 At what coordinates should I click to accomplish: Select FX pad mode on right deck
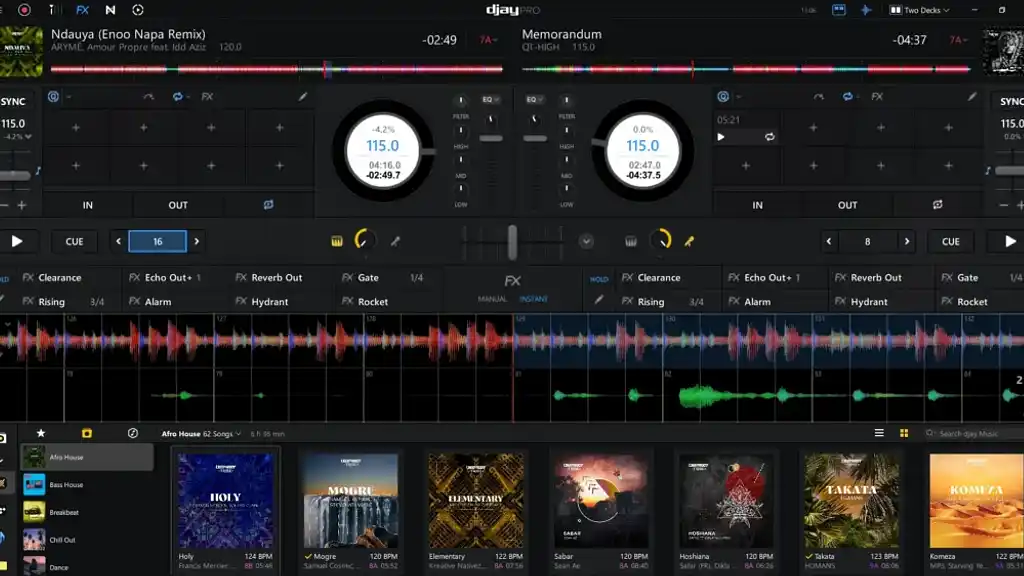[877, 97]
